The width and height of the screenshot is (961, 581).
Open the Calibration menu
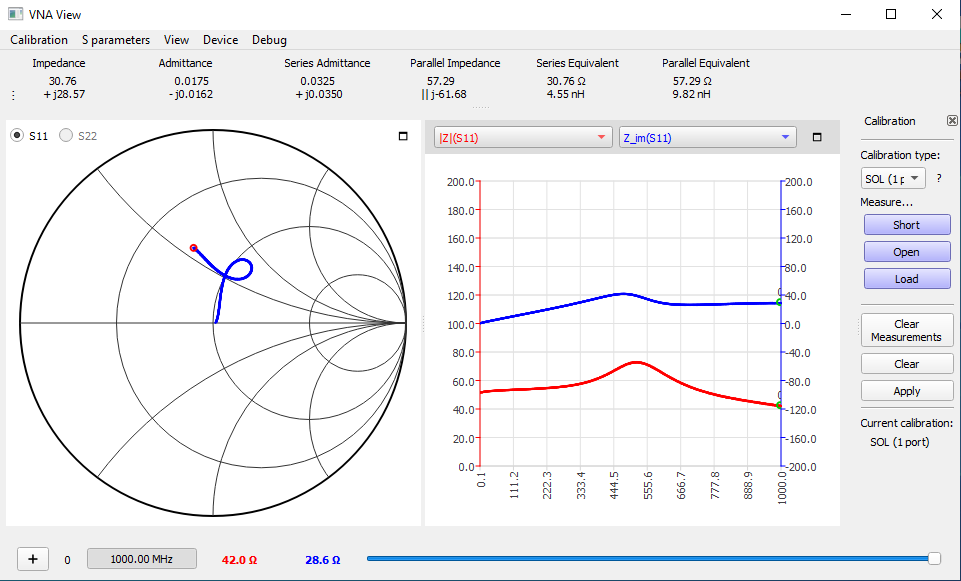39,40
